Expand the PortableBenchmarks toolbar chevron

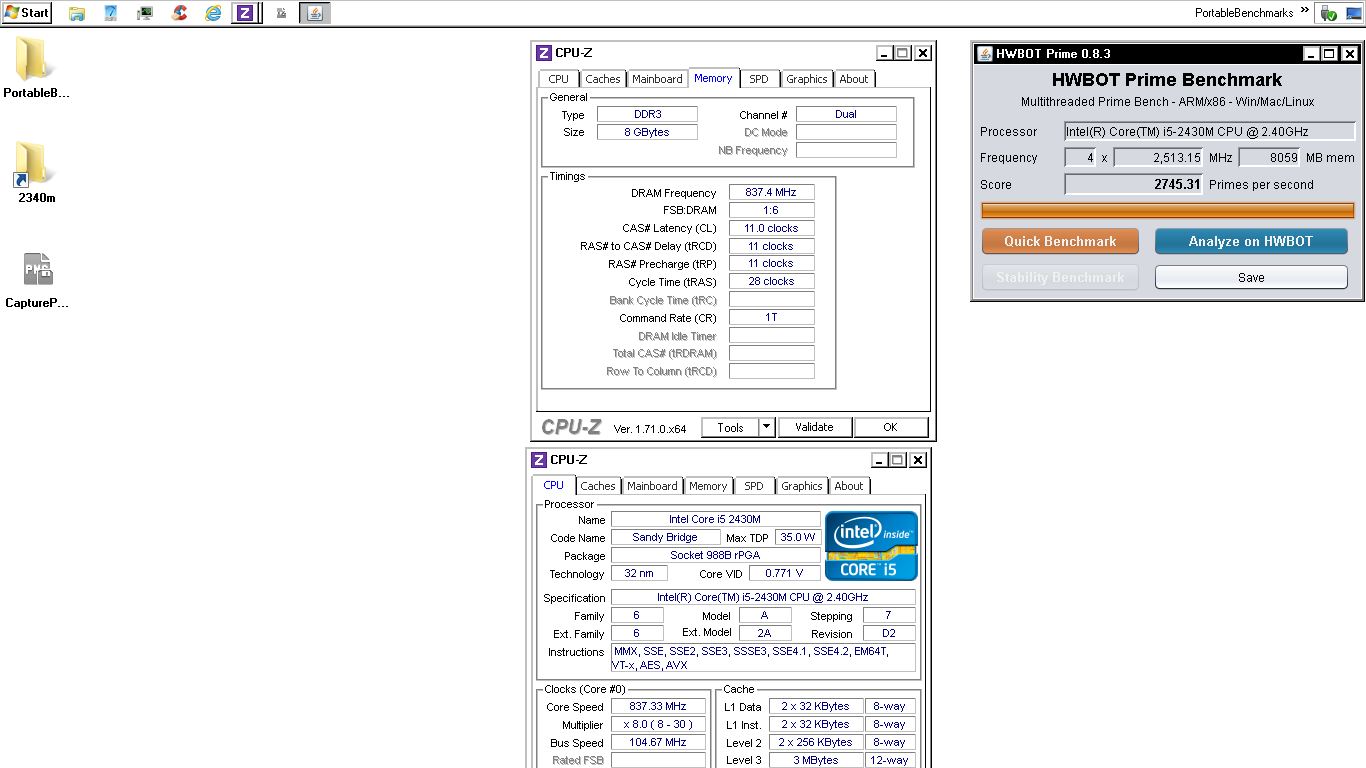1304,11
